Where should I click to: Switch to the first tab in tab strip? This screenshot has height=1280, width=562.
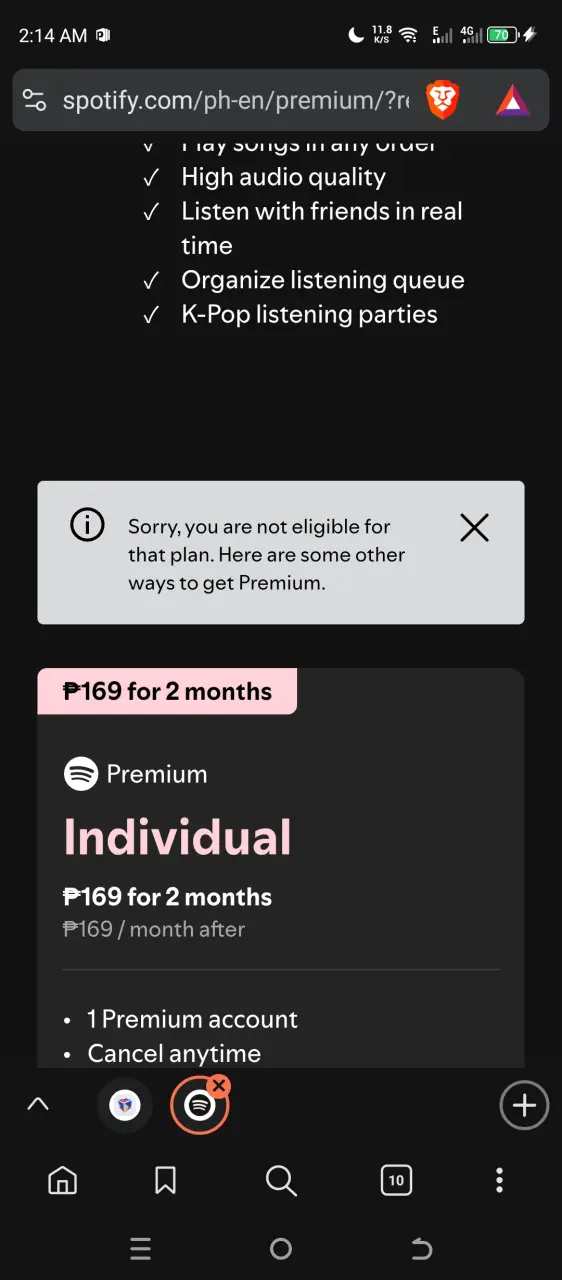[x=125, y=1106]
